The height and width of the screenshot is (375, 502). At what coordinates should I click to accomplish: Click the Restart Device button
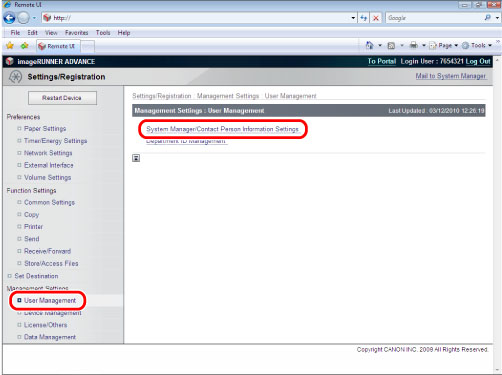[x=62, y=98]
